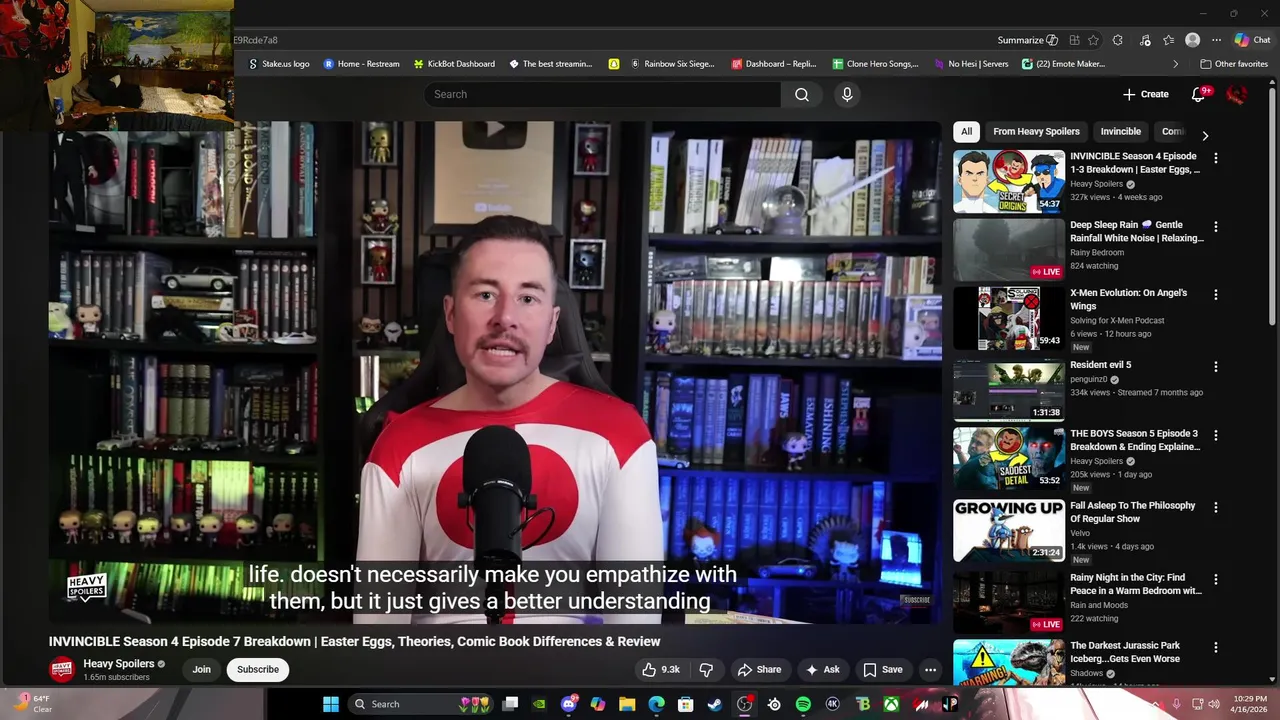Click subscribe watermark in video corner
Screen dimensions: 1280x720
tap(917, 600)
